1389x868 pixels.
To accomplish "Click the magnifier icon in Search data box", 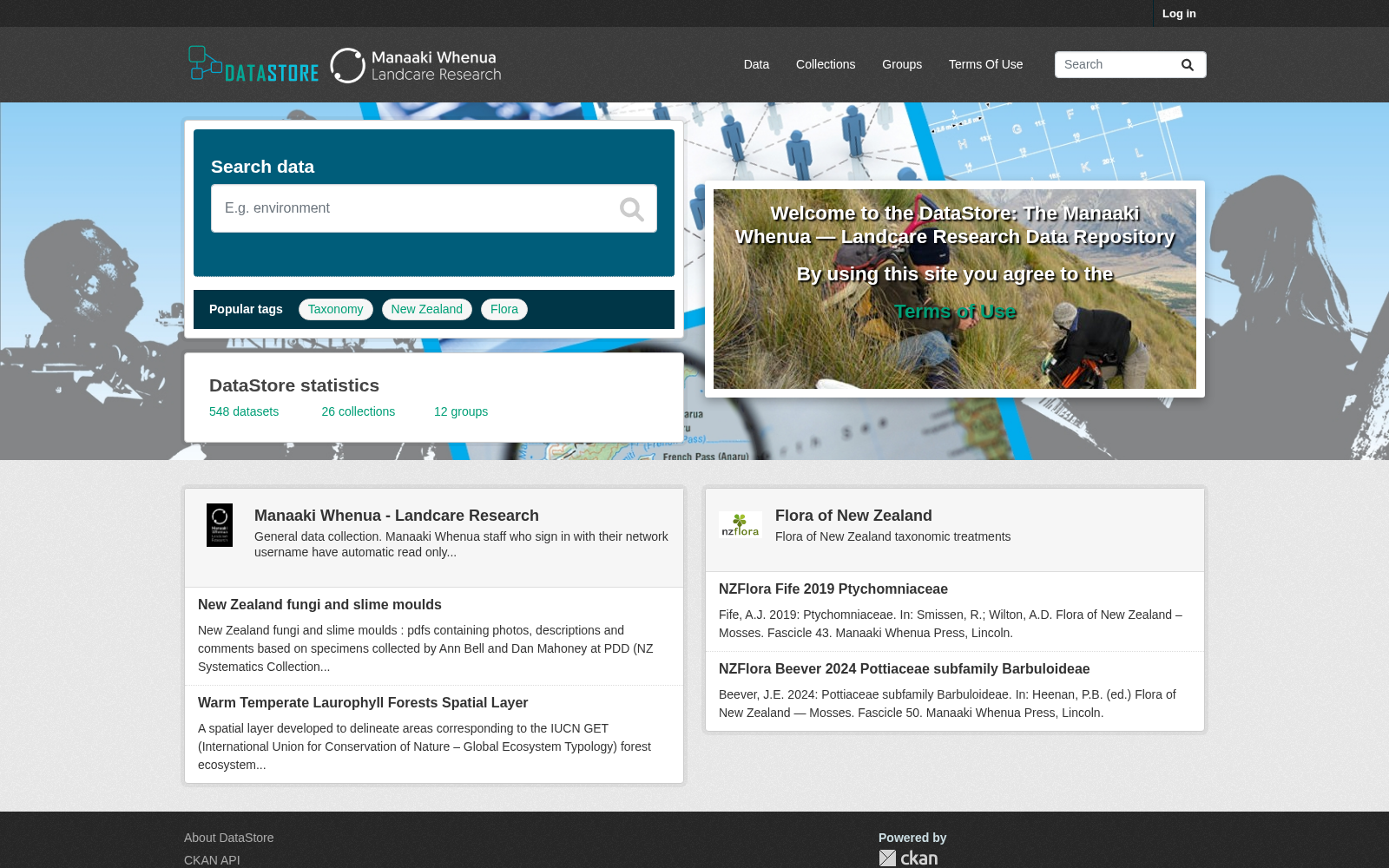I will (631, 208).
